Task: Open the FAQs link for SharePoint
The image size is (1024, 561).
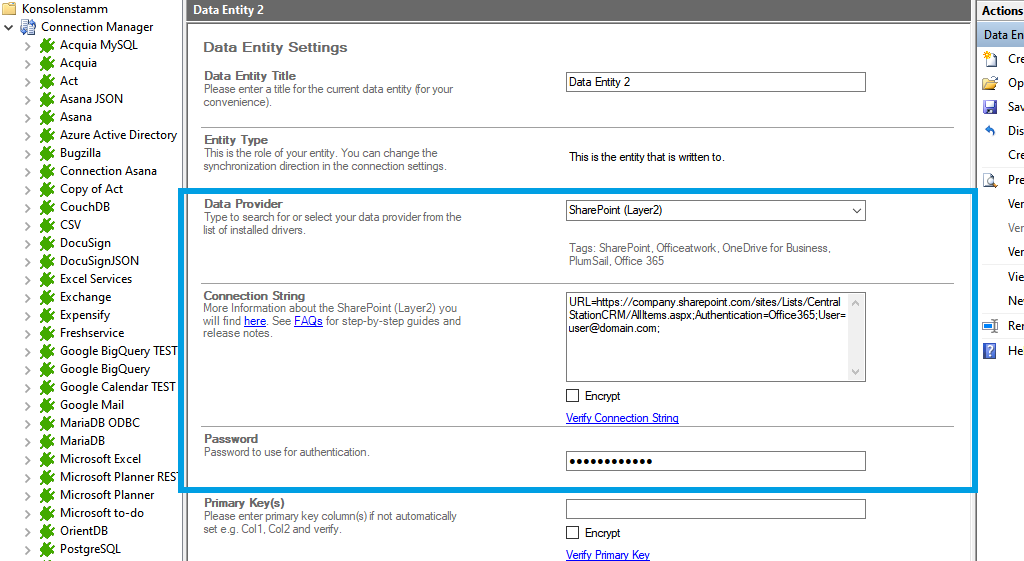Action: click(x=308, y=321)
